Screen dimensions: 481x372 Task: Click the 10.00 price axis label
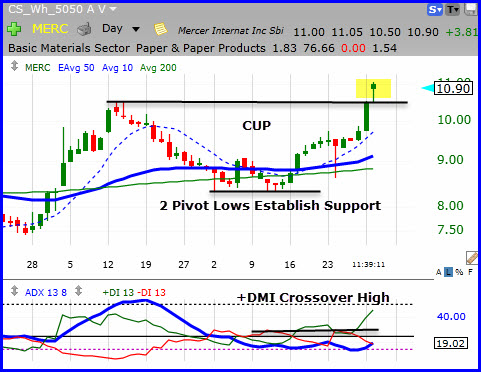(454, 120)
